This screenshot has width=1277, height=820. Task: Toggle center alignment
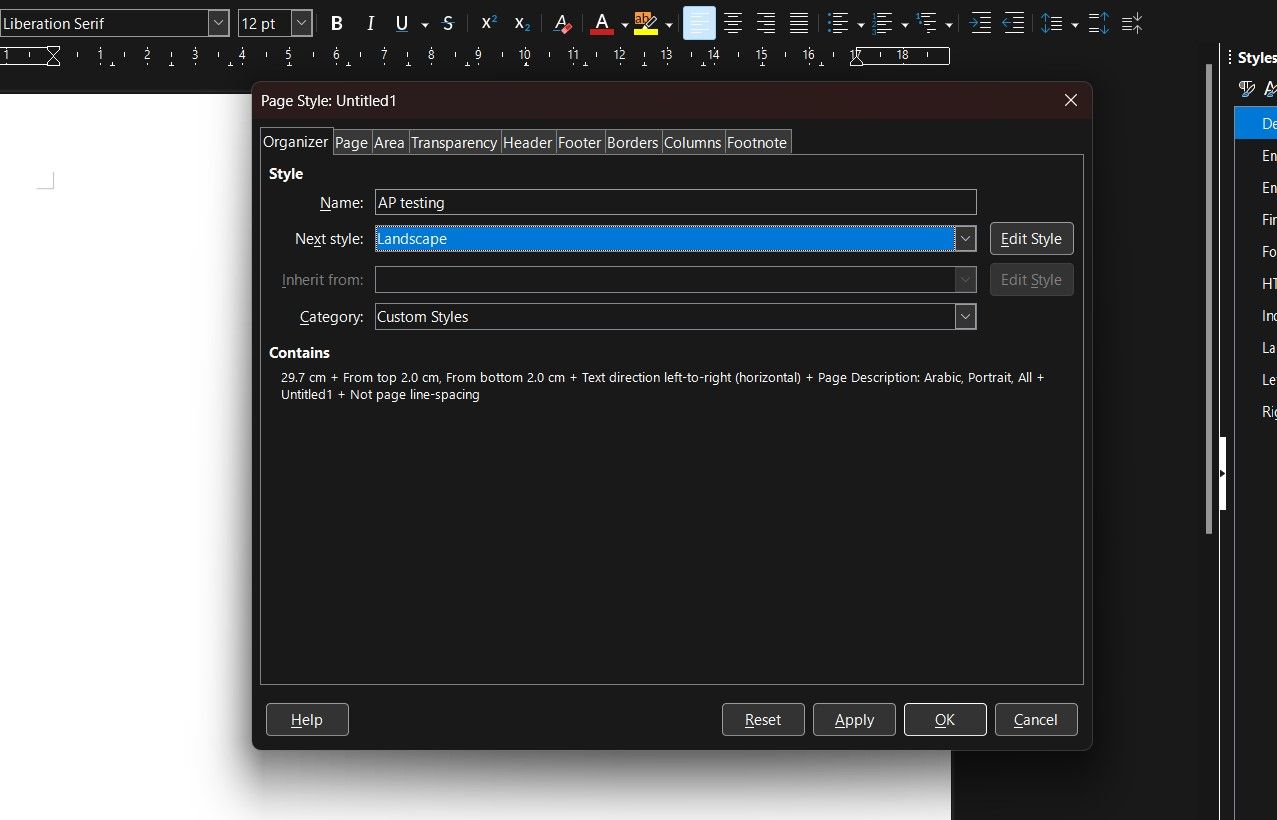point(732,23)
